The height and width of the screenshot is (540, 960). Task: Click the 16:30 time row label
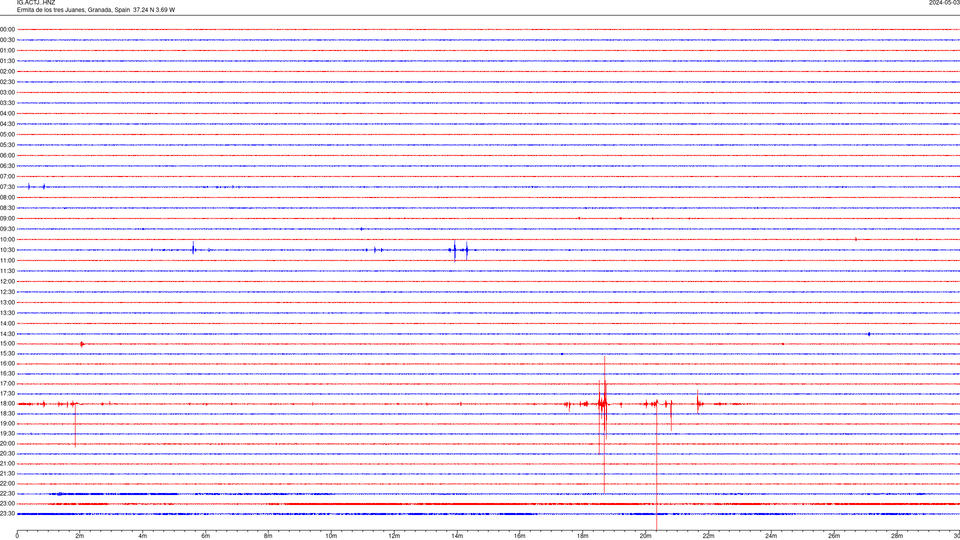(7, 373)
